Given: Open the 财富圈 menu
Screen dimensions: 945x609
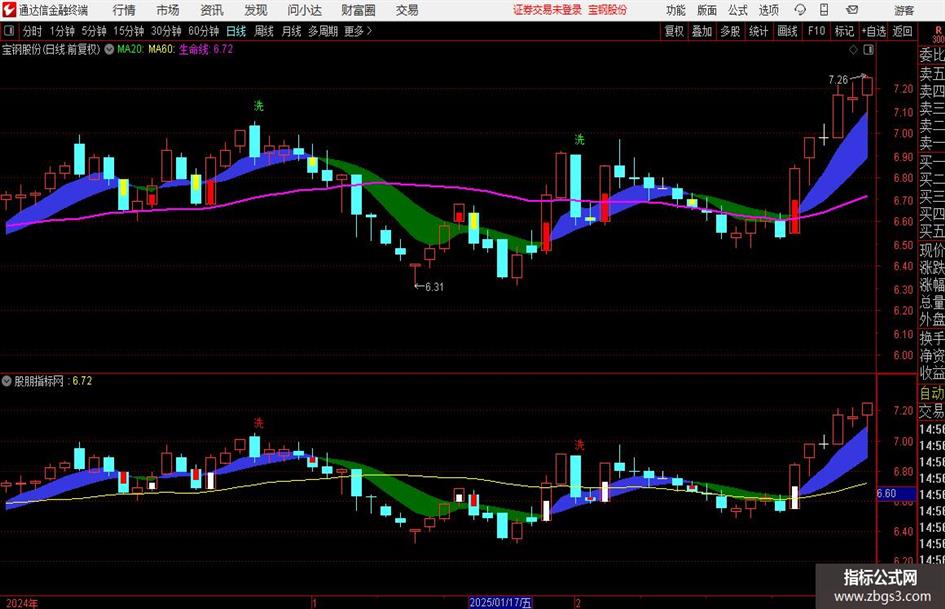Looking at the screenshot, I should click(358, 10).
